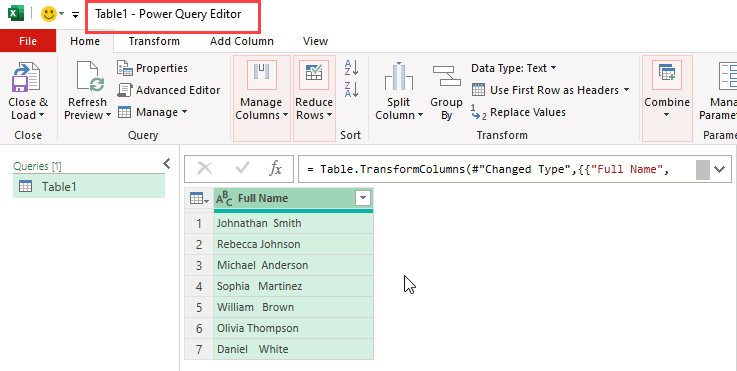
Task: Click the ABC data type icon on Full Name
Action: tap(224, 198)
